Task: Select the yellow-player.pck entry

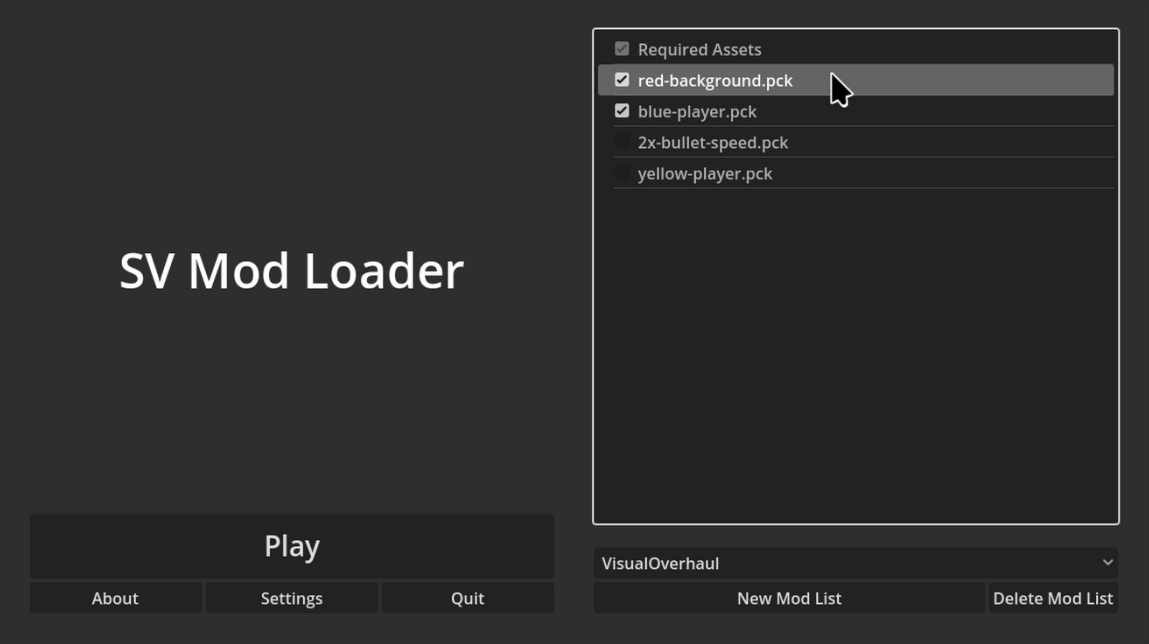Action: pyautogui.click(x=706, y=173)
